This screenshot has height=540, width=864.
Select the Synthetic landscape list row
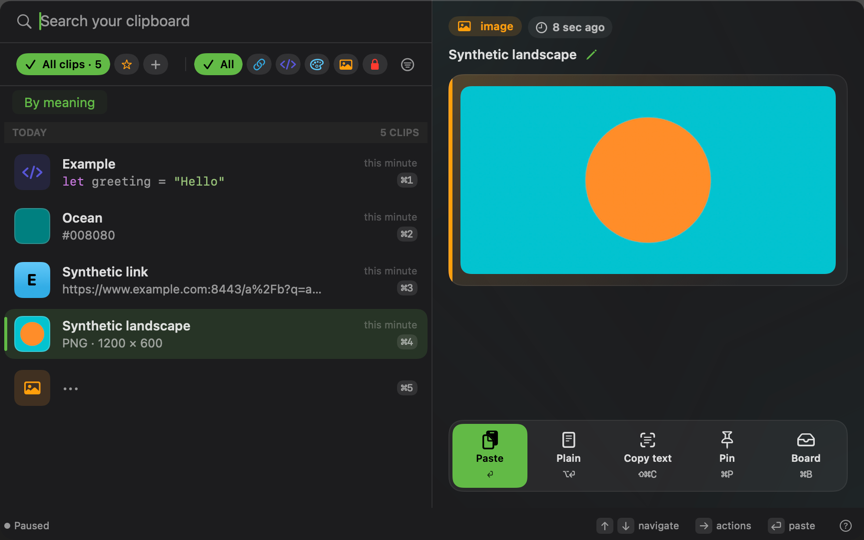[x=215, y=334]
